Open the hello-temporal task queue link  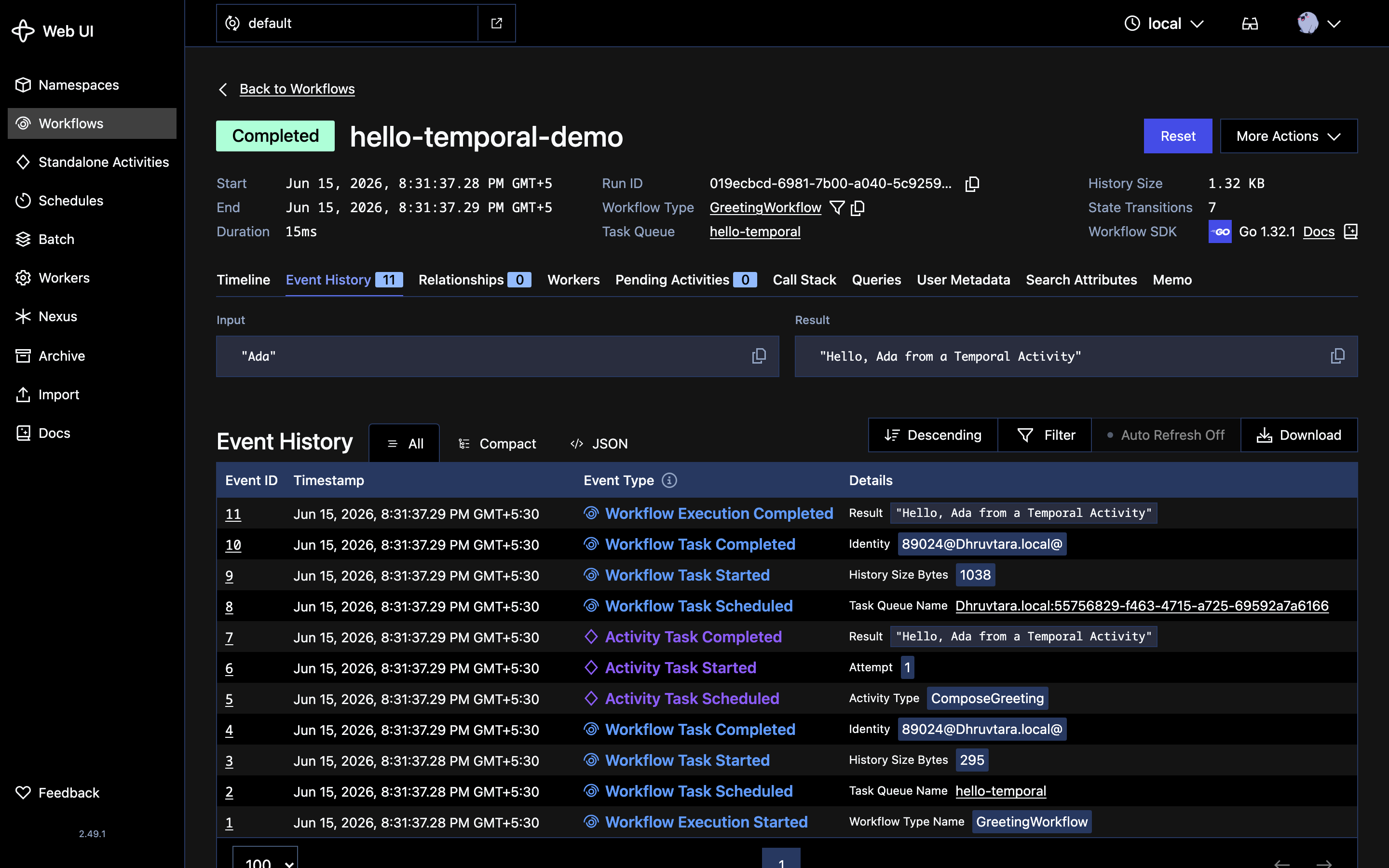coord(755,232)
